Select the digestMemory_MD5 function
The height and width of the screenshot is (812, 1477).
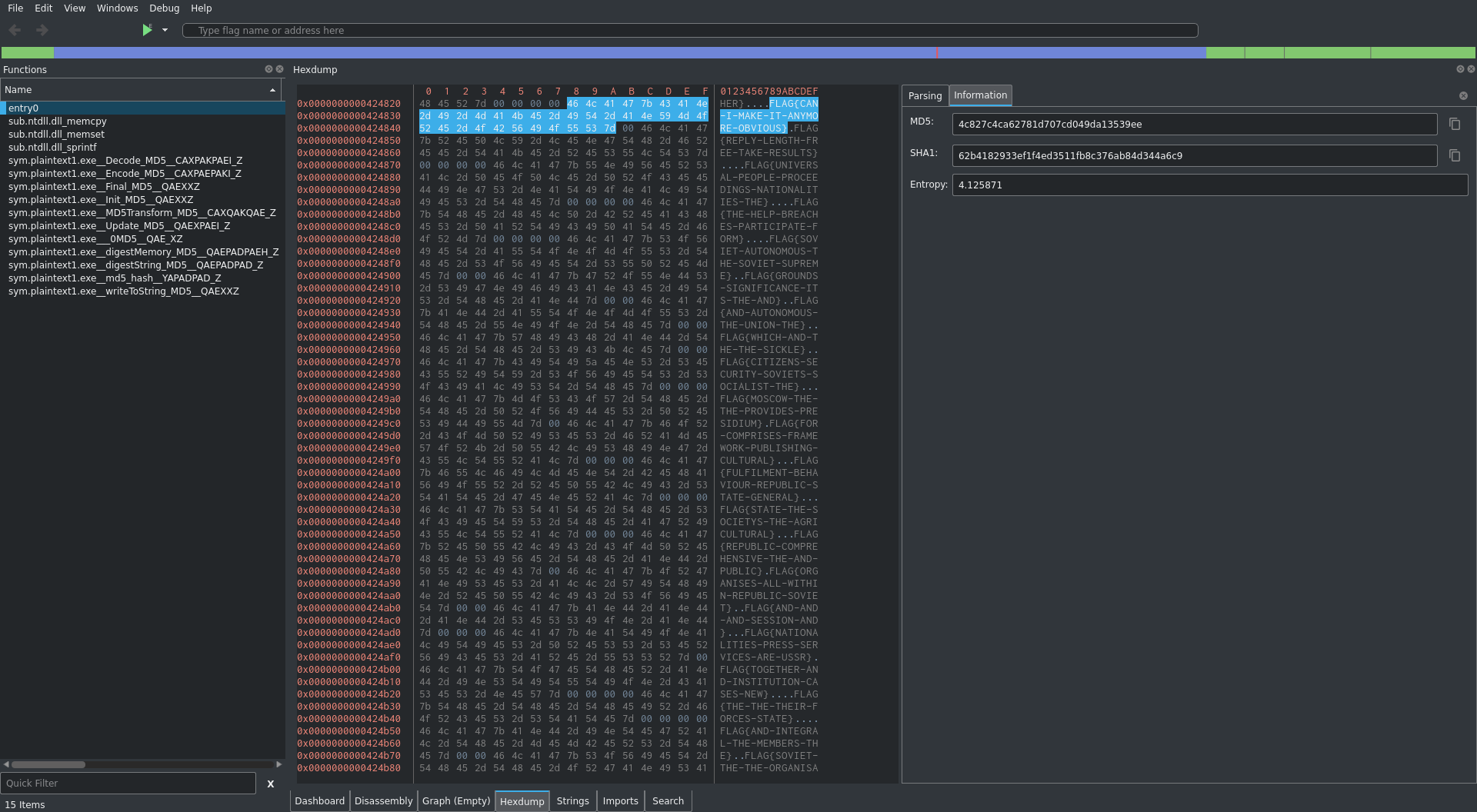[142, 252]
